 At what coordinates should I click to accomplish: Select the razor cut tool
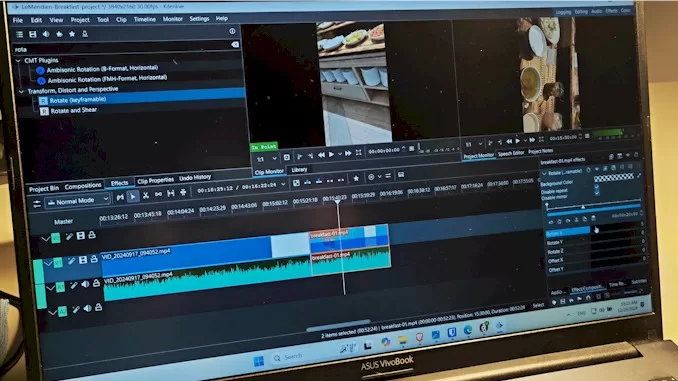point(146,195)
